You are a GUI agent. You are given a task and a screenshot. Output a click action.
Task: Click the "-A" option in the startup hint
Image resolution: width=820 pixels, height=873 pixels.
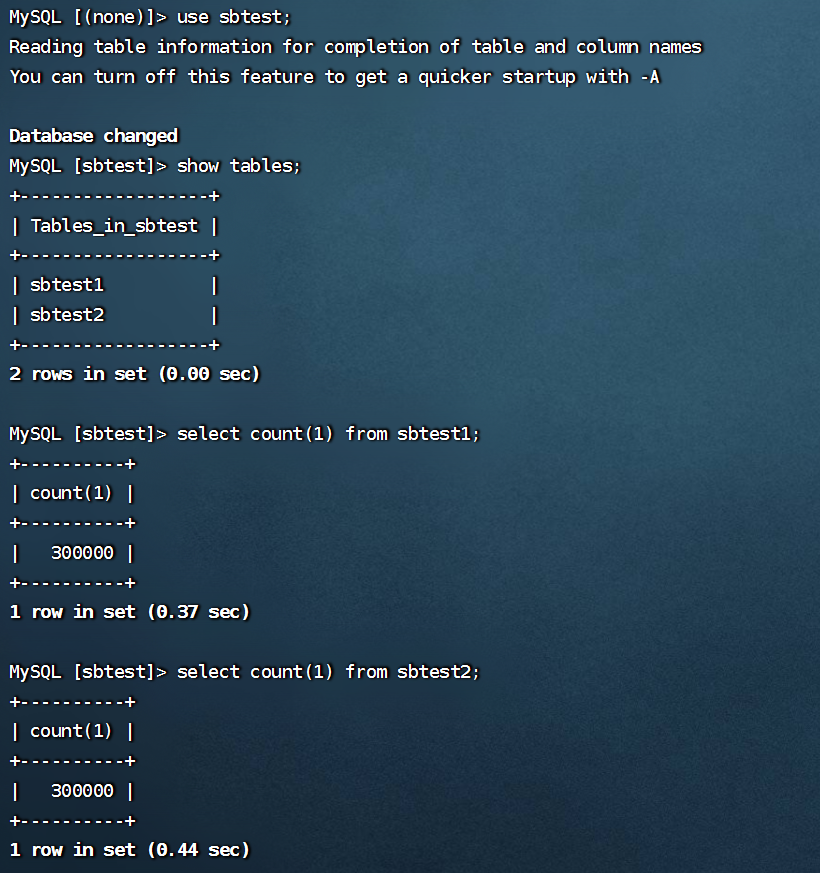[649, 77]
